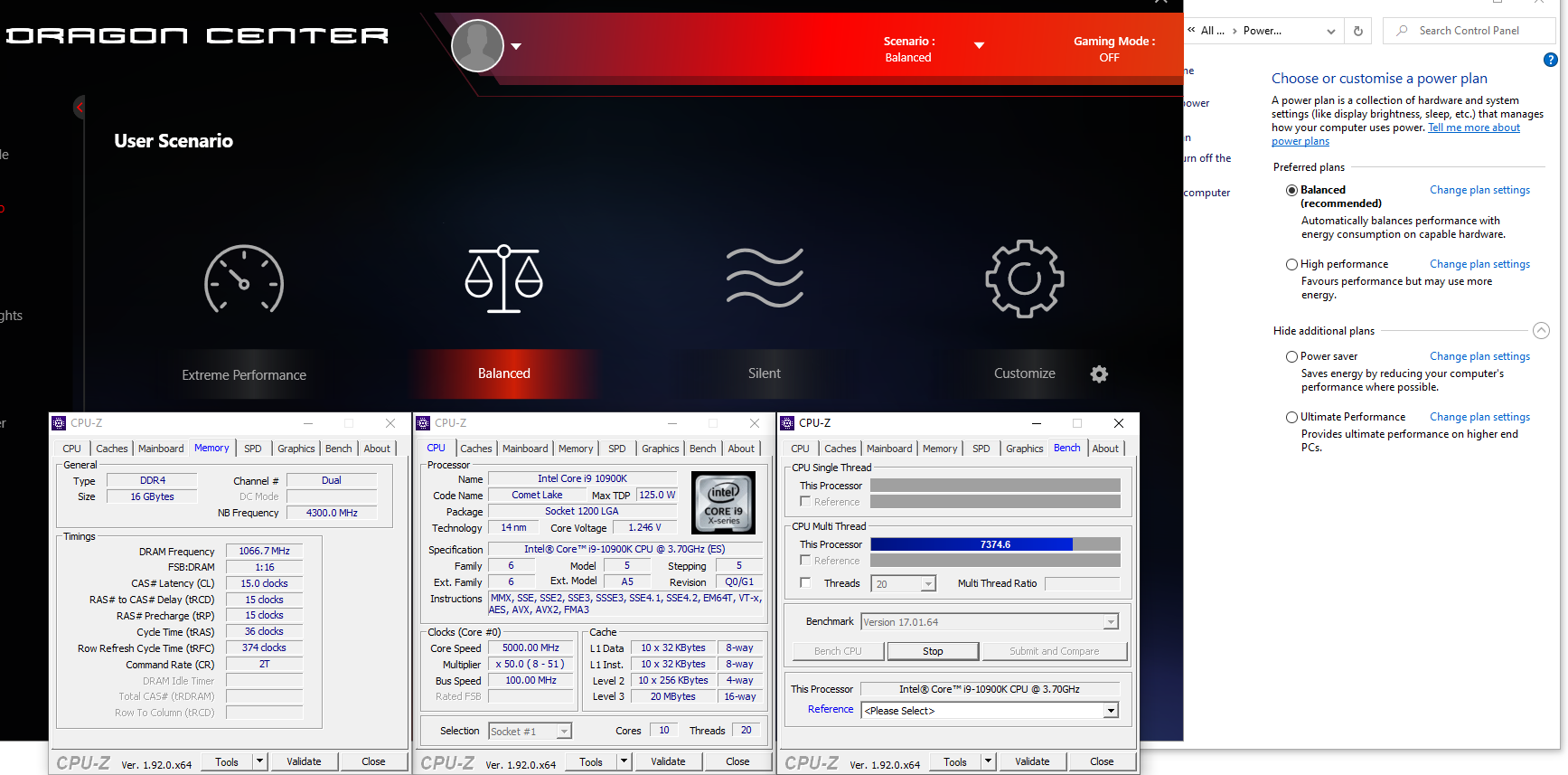
Task: Select the High performance power plan
Action: [1291, 264]
